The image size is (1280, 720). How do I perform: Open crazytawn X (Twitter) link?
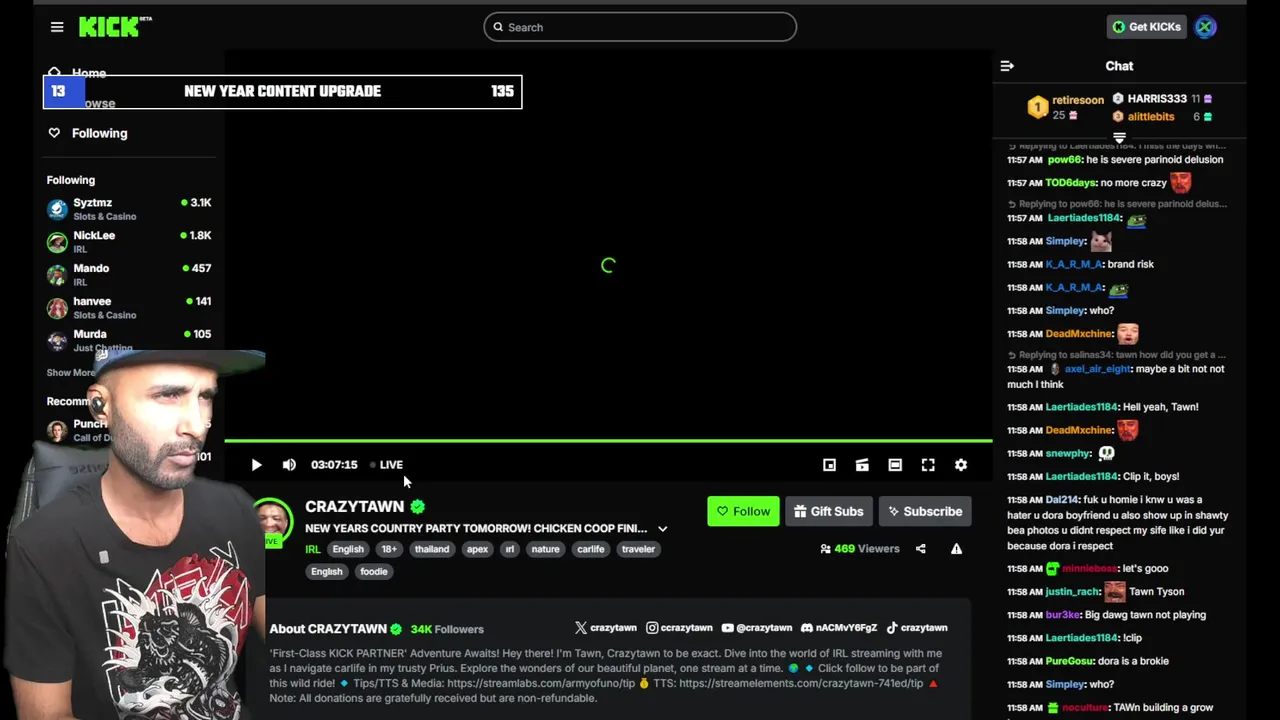(x=606, y=628)
